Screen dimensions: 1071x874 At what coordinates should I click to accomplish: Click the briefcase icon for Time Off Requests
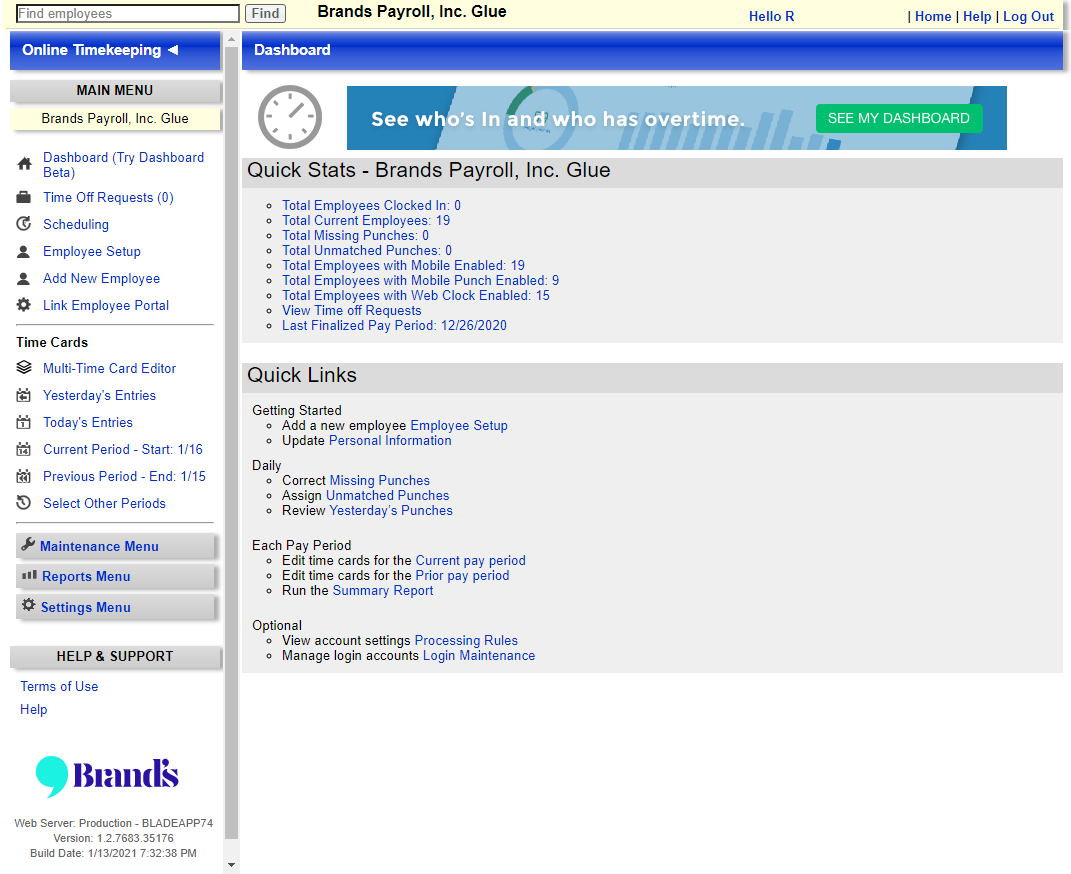(x=23, y=197)
